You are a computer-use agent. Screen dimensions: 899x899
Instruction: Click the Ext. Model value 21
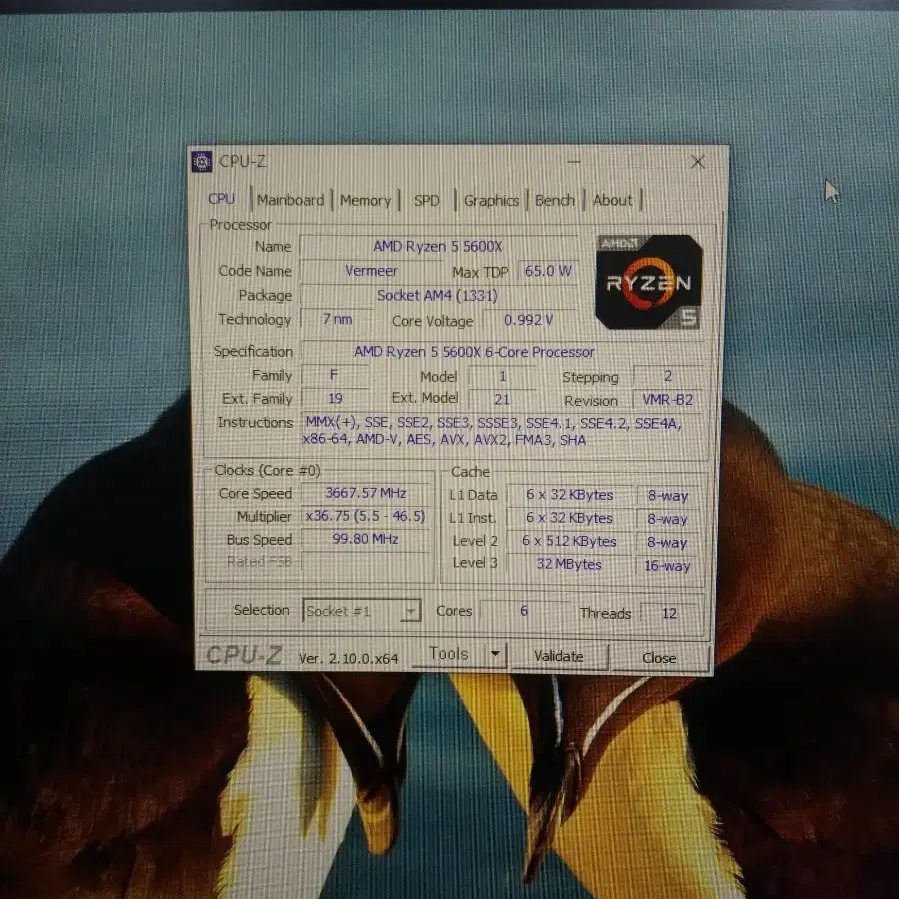tap(502, 399)
